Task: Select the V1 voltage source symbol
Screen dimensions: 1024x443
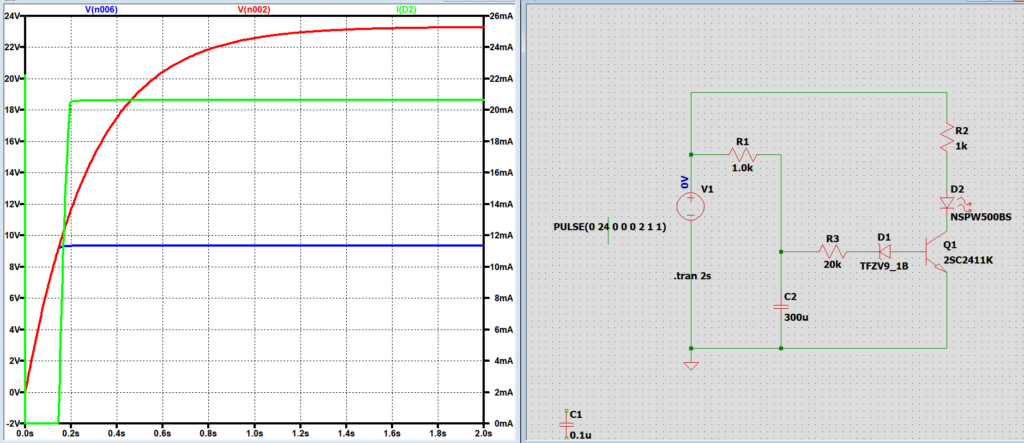Action: pos(691,206)
